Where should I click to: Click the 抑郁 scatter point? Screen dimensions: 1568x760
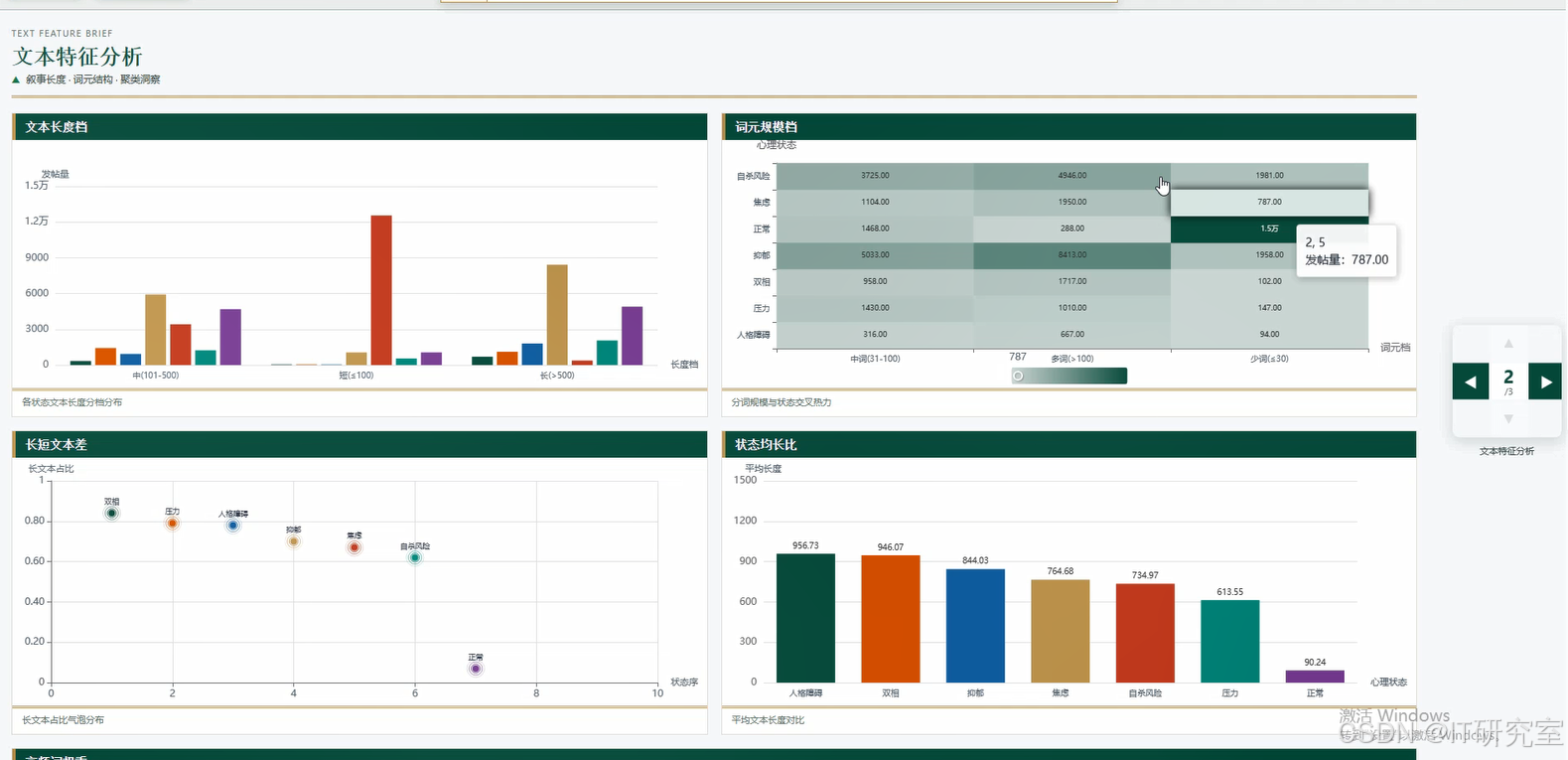point(293,541)
